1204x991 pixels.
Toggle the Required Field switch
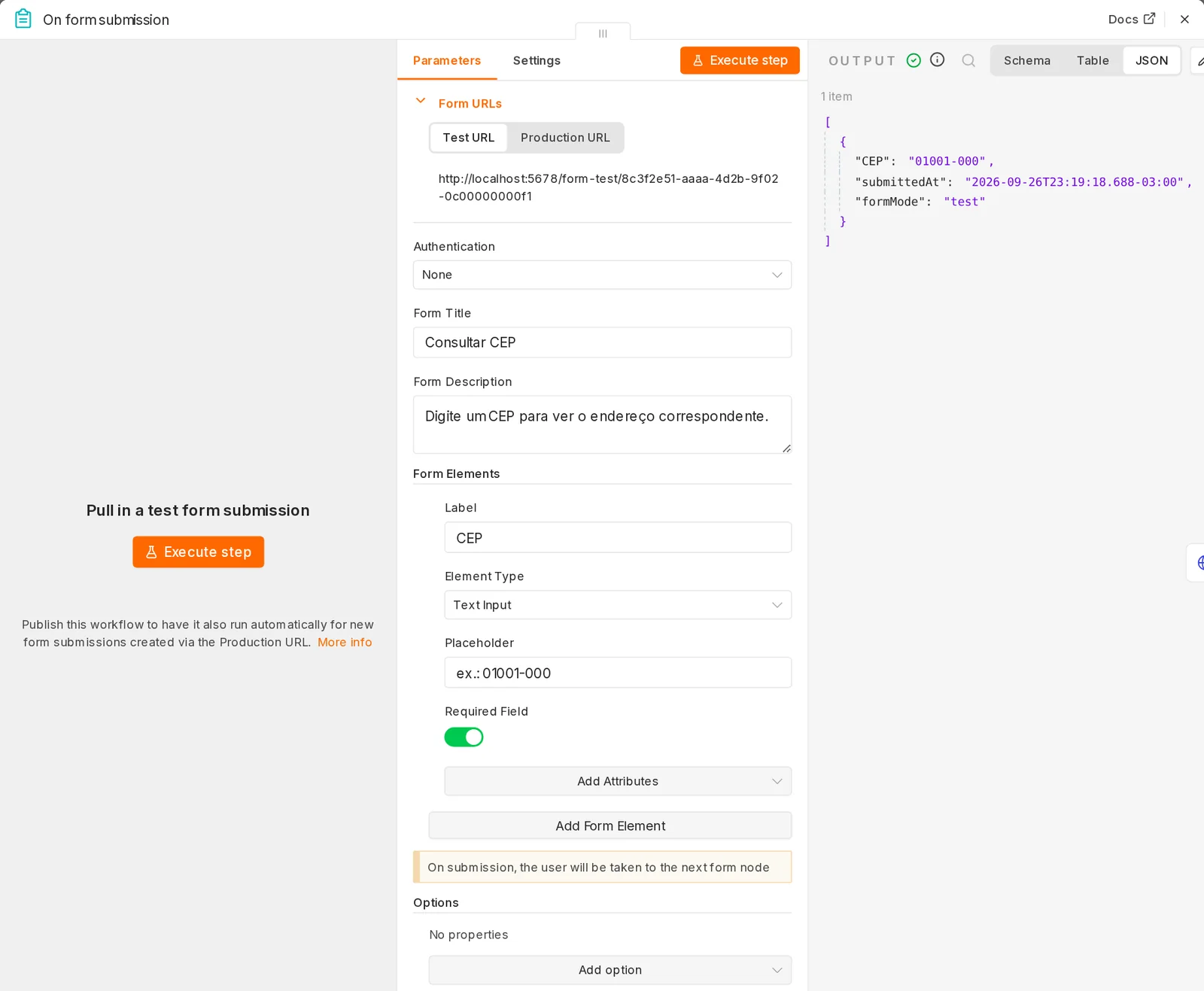(x=464, y=737)
